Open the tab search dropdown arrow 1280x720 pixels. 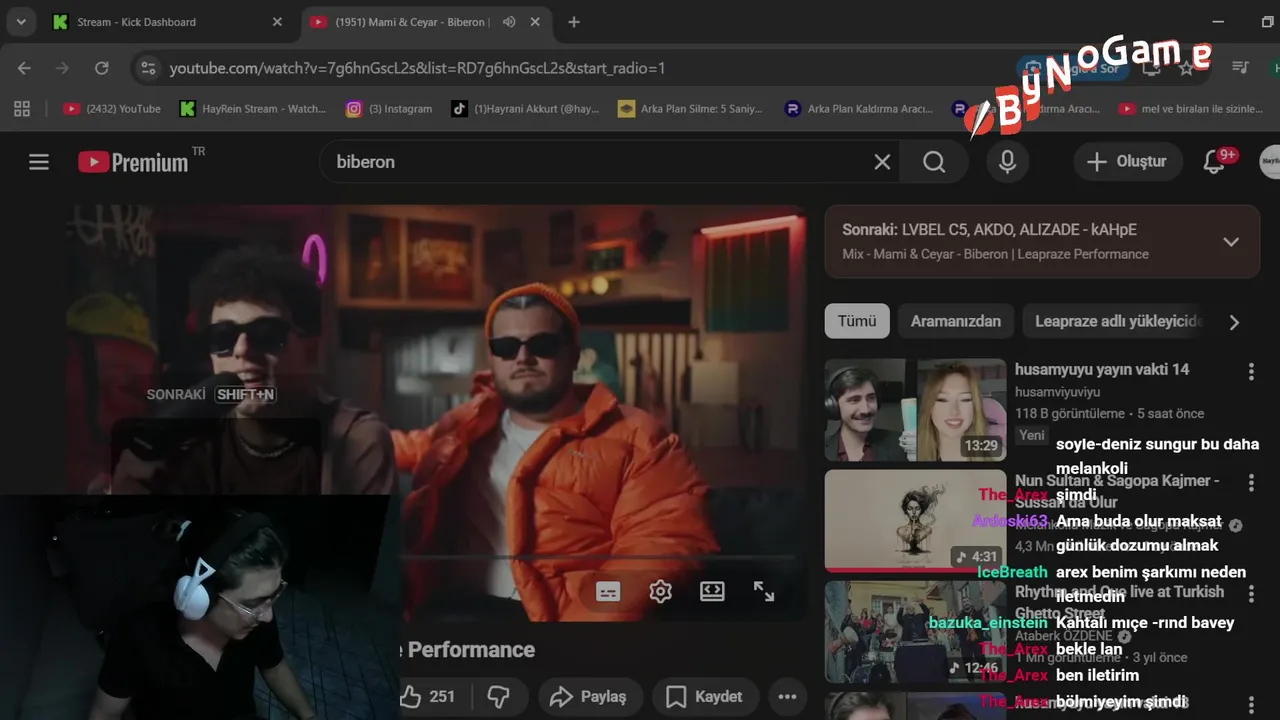tap(21, 22)
